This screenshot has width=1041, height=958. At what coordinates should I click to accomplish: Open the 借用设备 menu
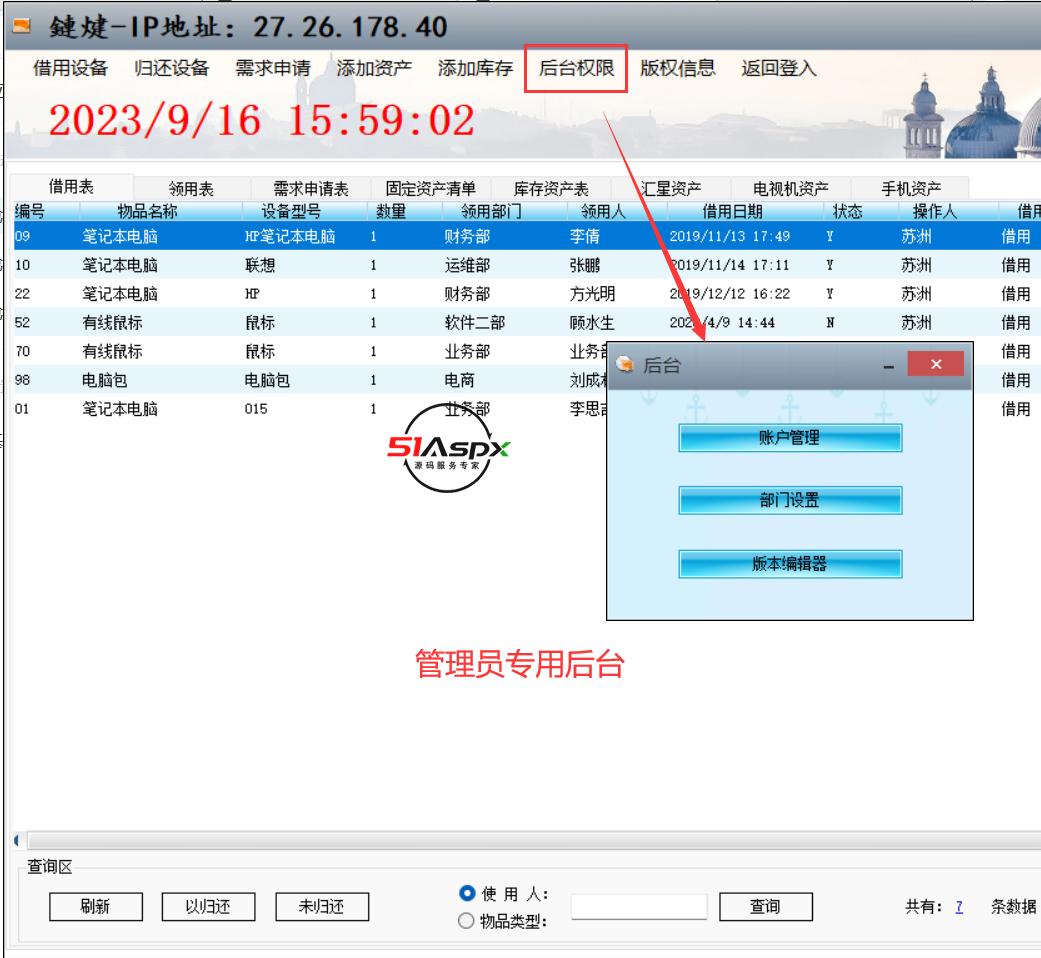coord(70,68)
